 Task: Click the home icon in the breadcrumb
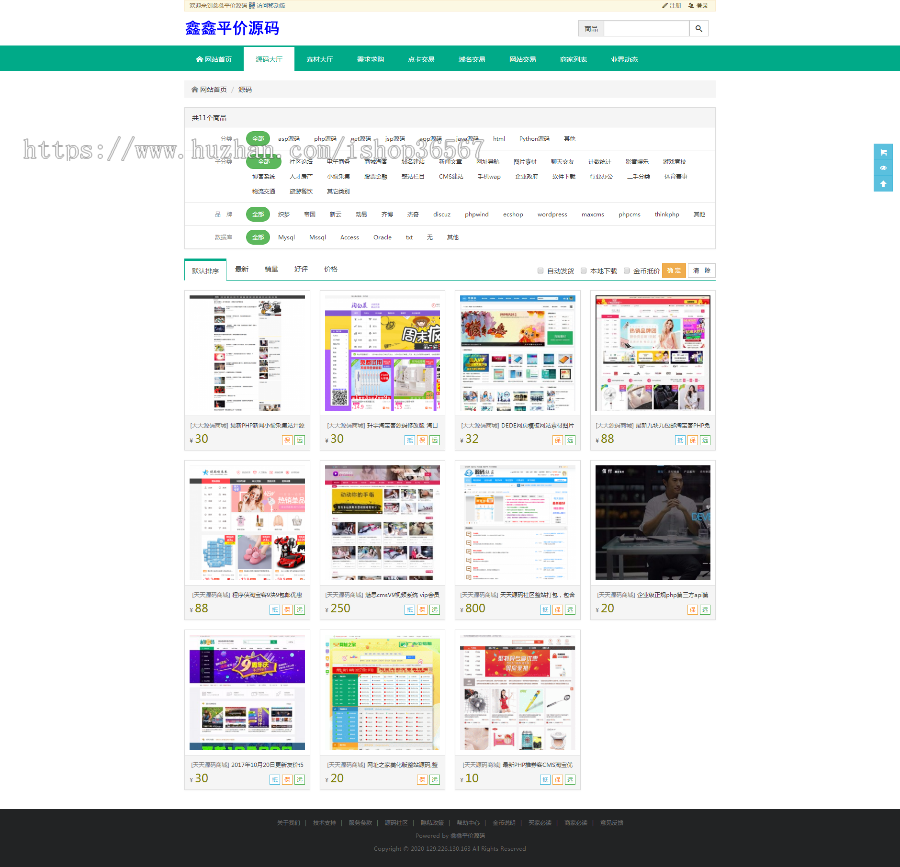195,89
